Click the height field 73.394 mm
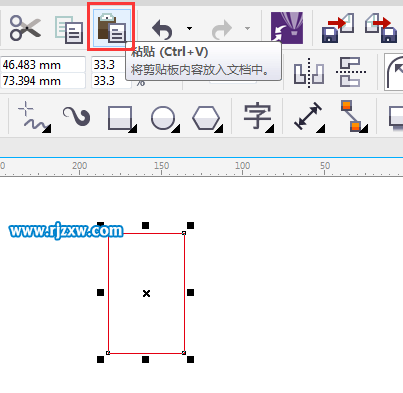The image size is (403, 393). [x=43, y=81]
